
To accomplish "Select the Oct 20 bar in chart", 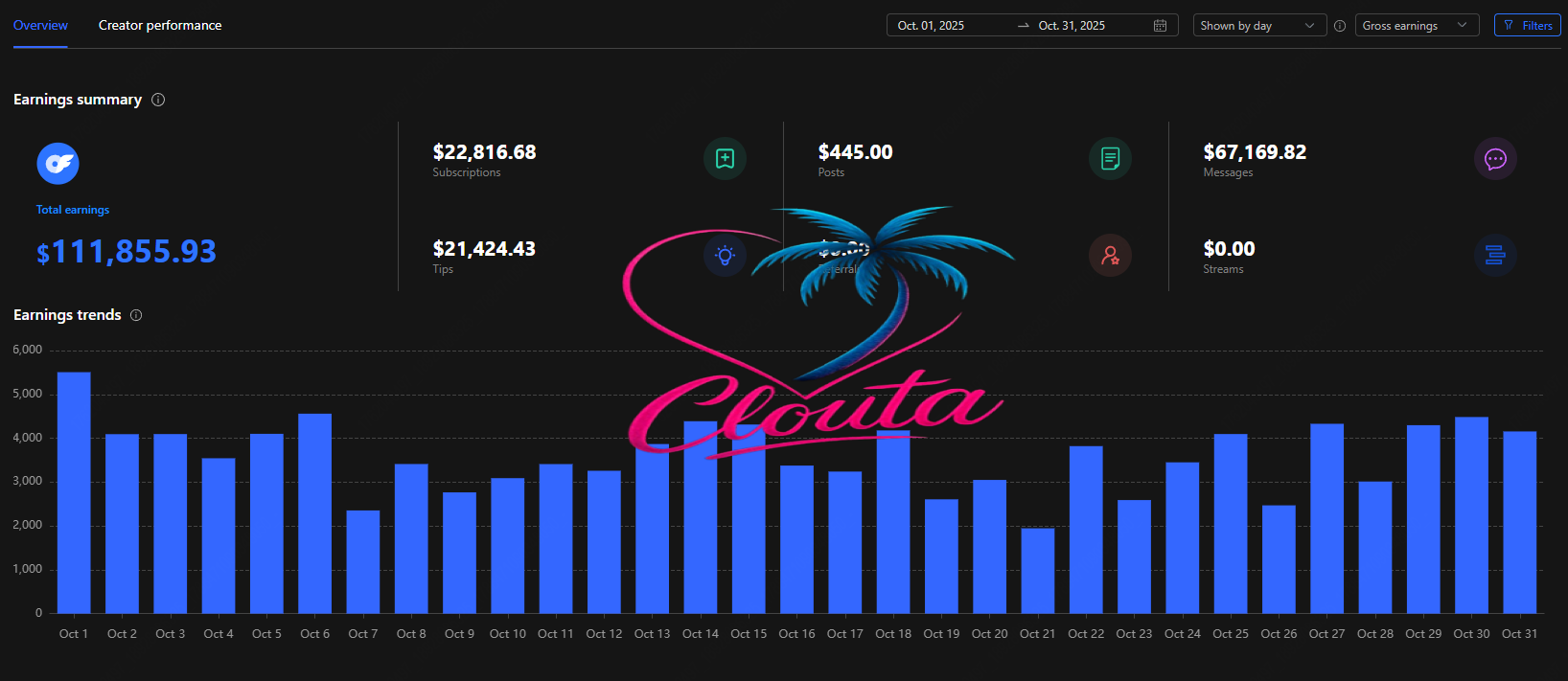I will click(990, 547).
